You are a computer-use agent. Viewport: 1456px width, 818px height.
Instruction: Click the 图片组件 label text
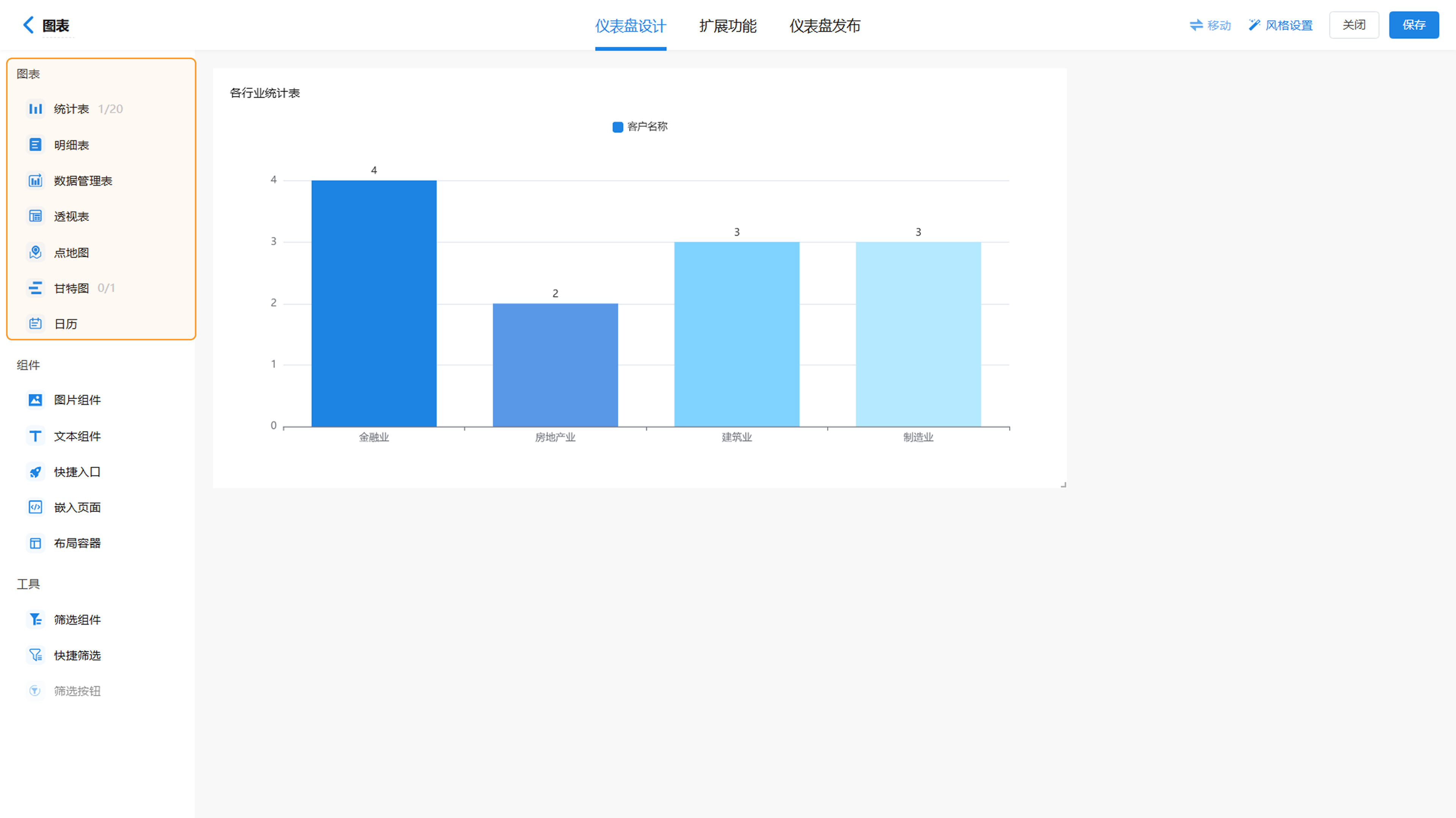click(77, 400)
